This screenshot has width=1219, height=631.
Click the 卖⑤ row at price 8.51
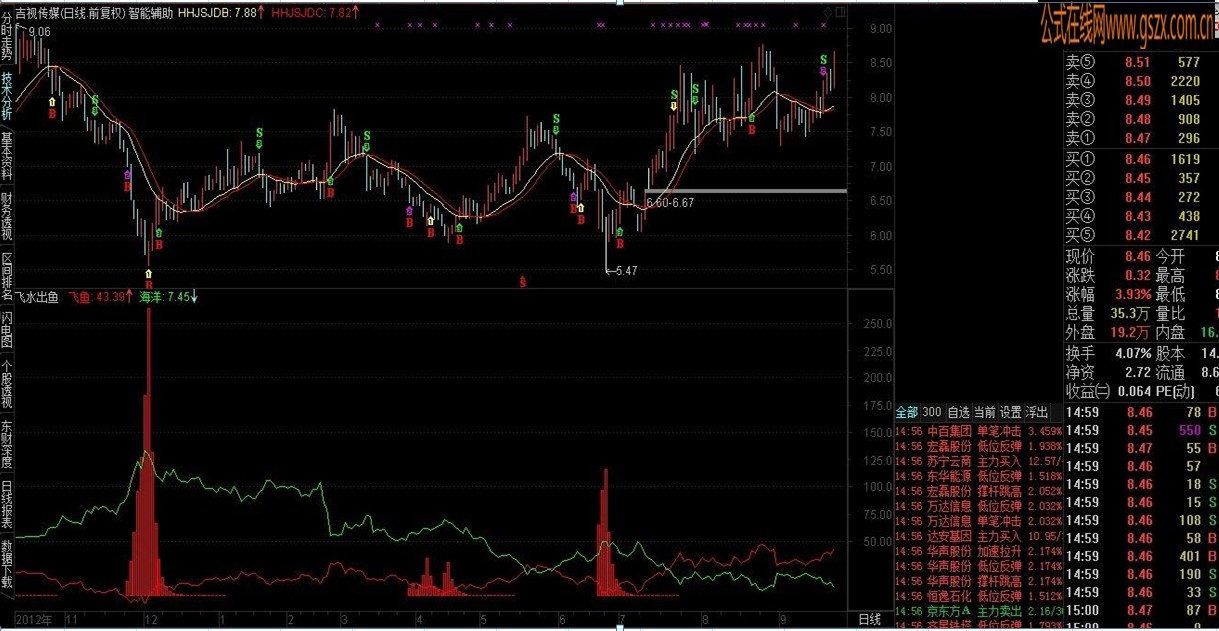pyautogui.click(x=1140, y=62)
